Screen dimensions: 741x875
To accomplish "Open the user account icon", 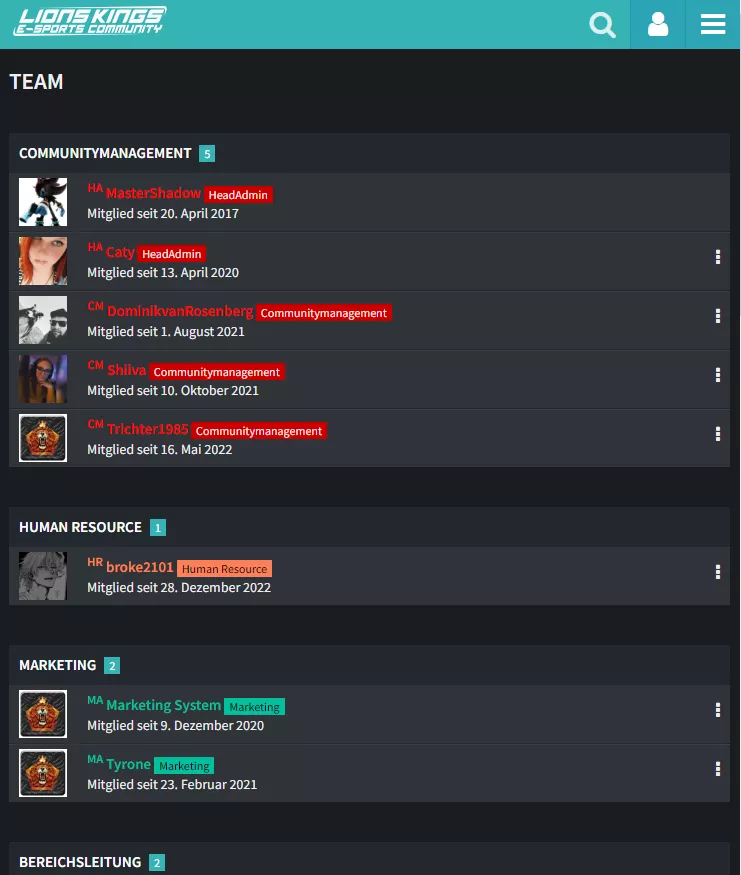I will coord(658,25).
